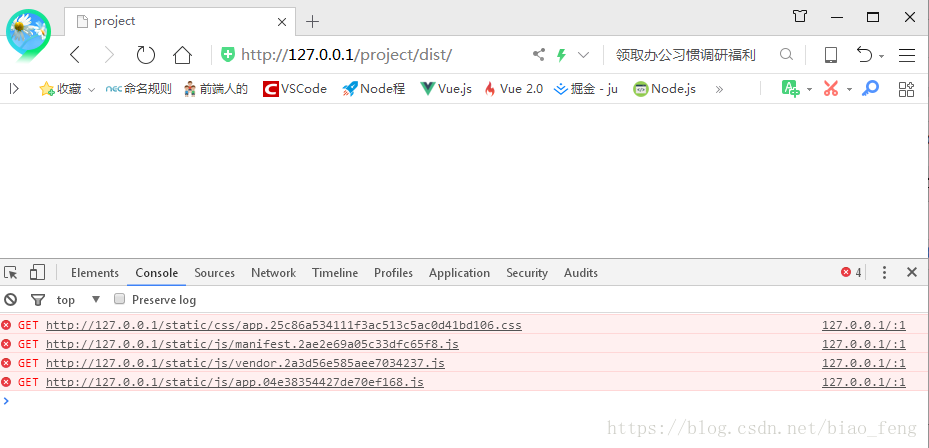Open the browser hamburger main menu
Viewport: 929px width, 448px height.
(x=907, y=55)
